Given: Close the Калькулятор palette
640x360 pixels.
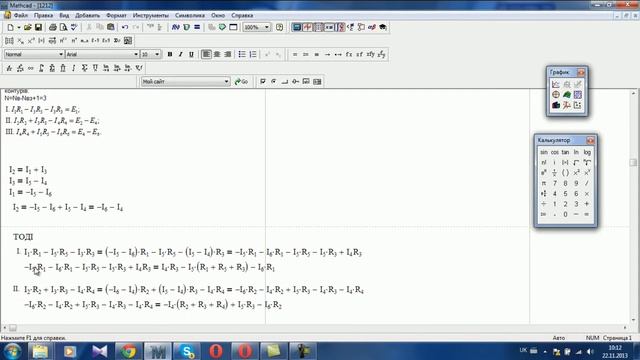Looking at the screenshot, I should click(x=590, y=140).
